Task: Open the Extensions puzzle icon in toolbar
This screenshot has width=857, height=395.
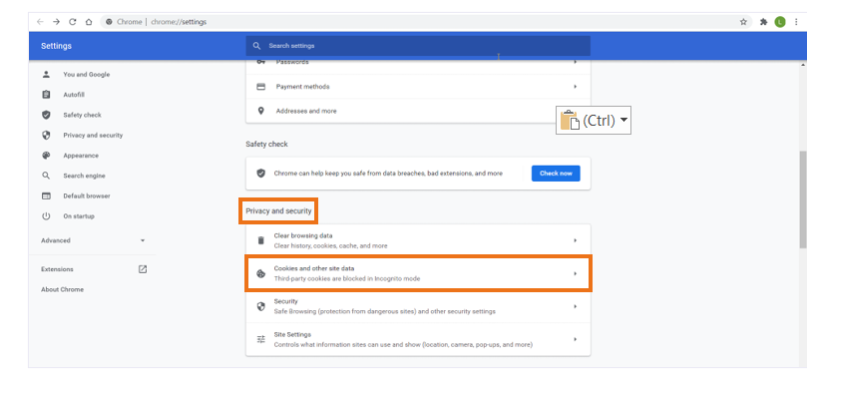Action: coord(764,22)
